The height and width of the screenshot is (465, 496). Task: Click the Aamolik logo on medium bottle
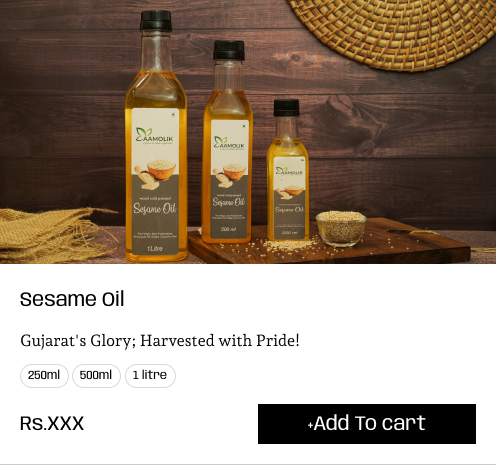pyautogui.click(x=229, y=143)
